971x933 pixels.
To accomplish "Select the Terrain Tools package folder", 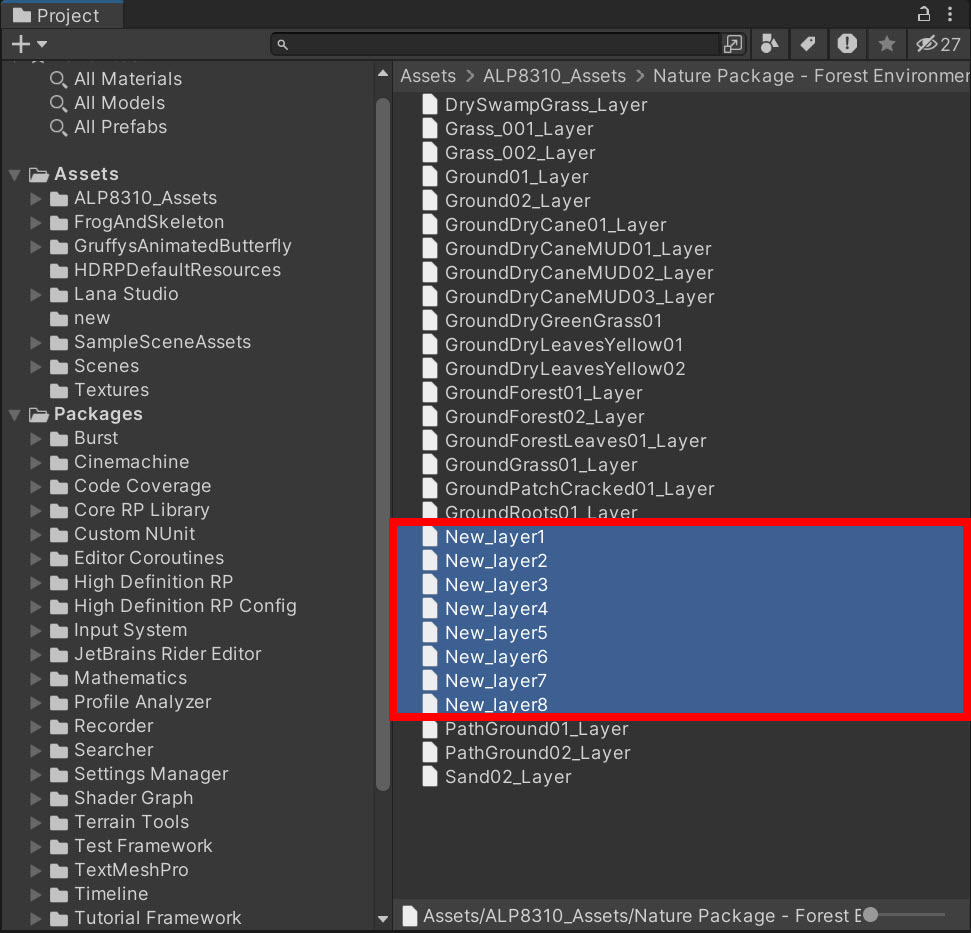I will (120, 823).
